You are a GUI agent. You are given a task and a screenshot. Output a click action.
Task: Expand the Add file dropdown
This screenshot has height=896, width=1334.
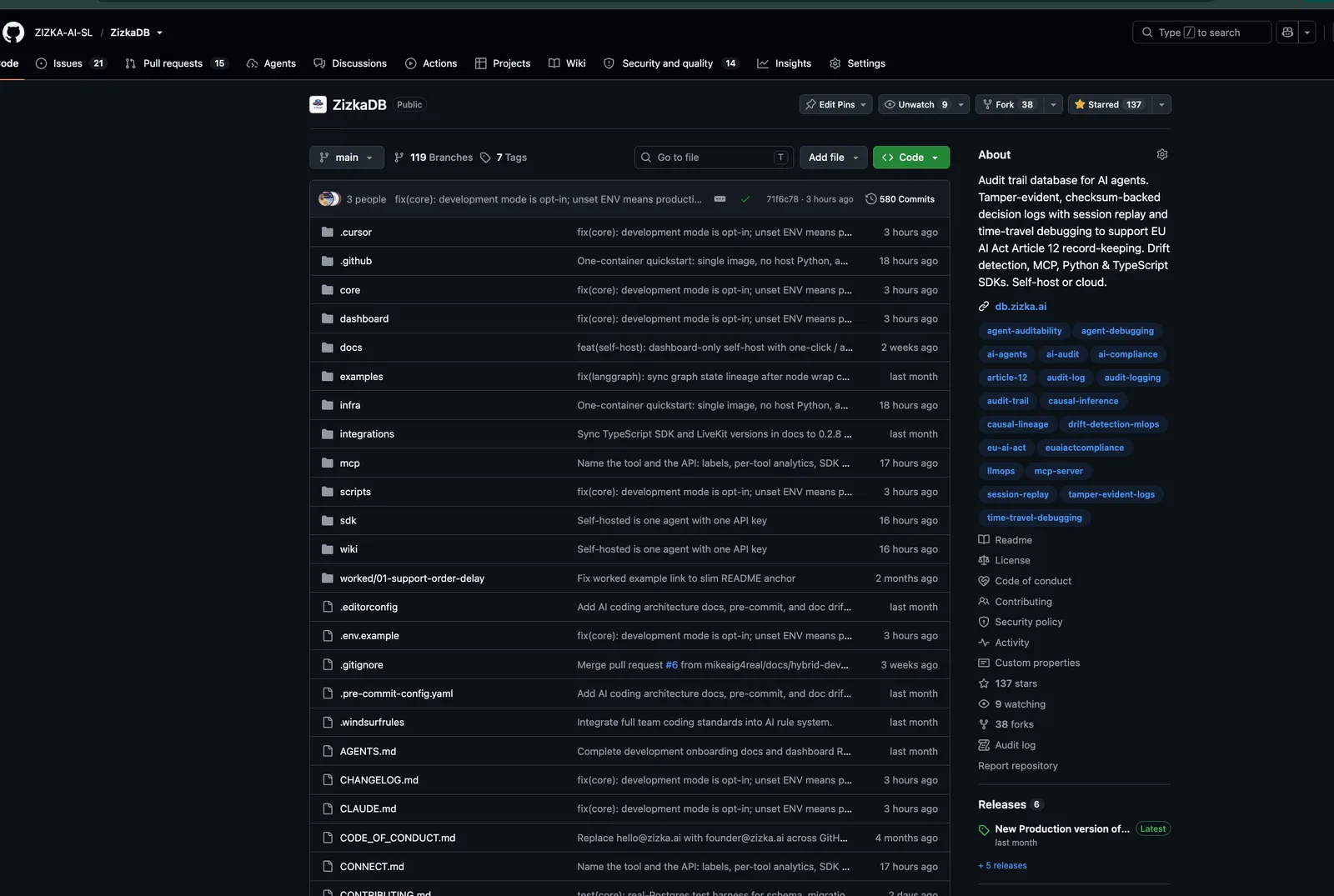(x=833, y=158)
